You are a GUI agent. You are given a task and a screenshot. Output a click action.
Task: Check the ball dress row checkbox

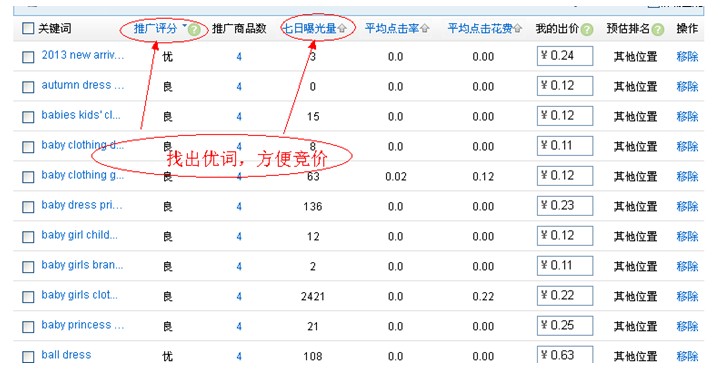28,357
